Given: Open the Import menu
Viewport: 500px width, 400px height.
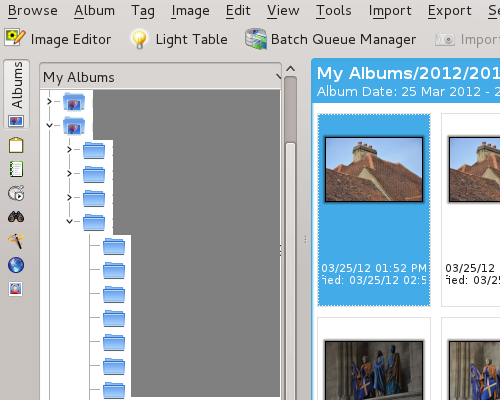Looking at the screenshot, I should (390, 11).
